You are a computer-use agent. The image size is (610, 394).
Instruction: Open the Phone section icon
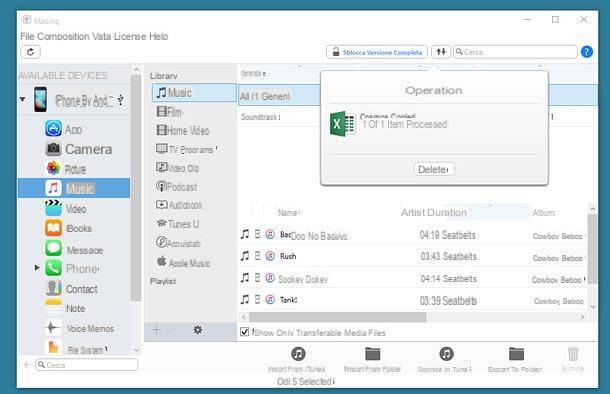53,268
